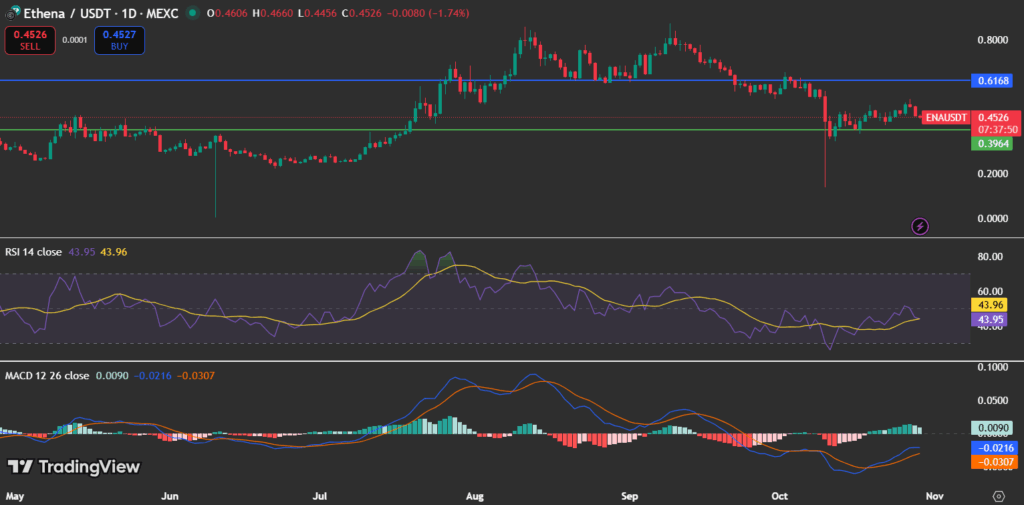The width and height of the screenshot is (1024, 505).
Task: Click the red ENAUSDT price tag
Action: coord(944,117)
